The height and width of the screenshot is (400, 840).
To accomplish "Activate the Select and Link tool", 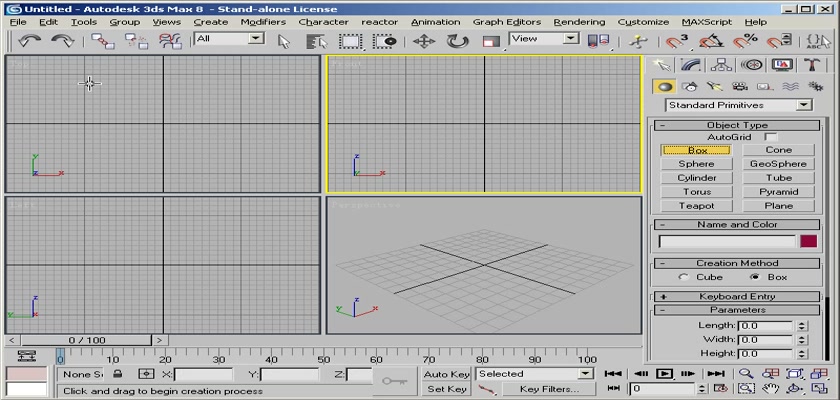I will pyautogui.click(x=102, y=41).
